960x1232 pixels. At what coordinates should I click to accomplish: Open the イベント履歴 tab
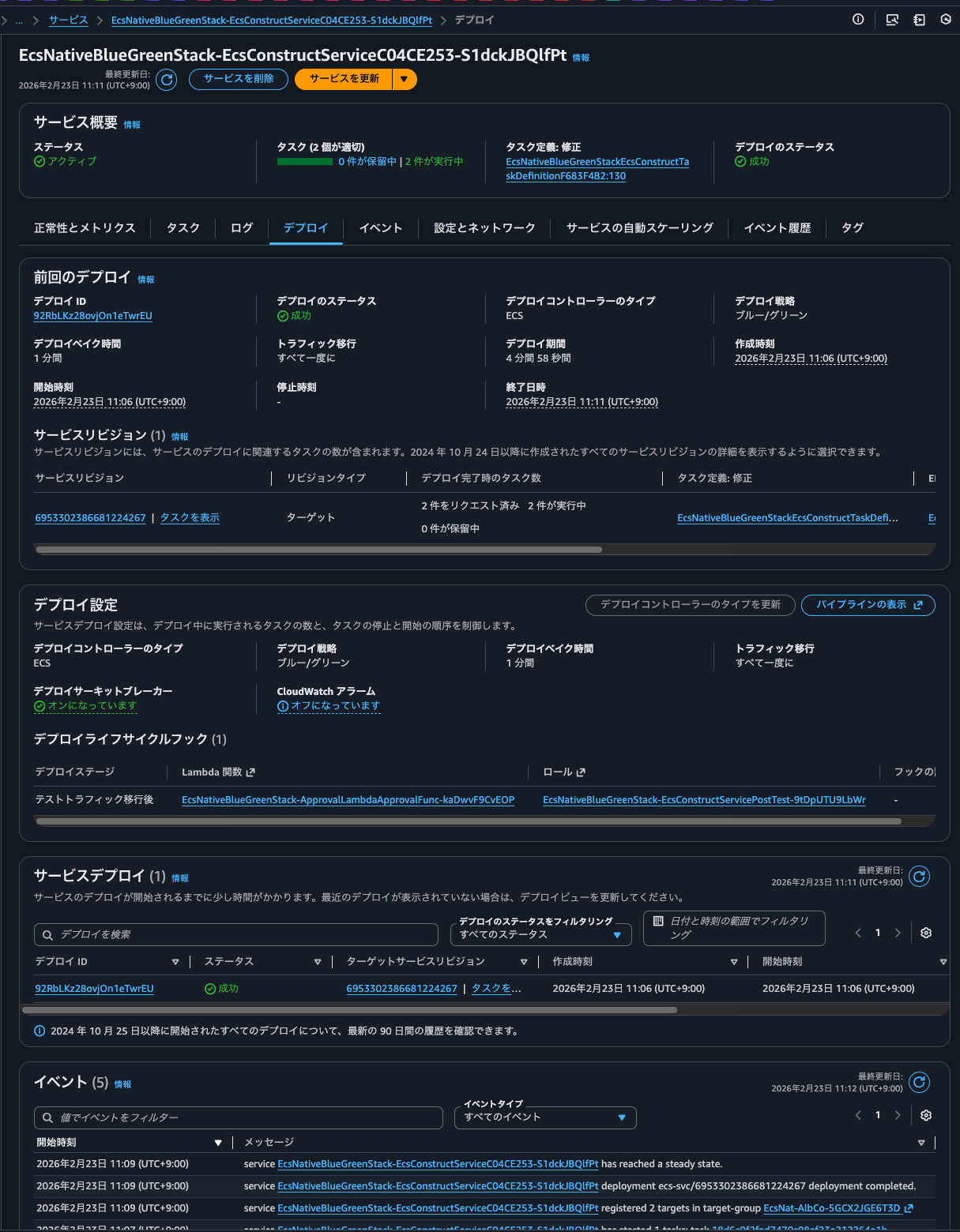pos(777,228)
